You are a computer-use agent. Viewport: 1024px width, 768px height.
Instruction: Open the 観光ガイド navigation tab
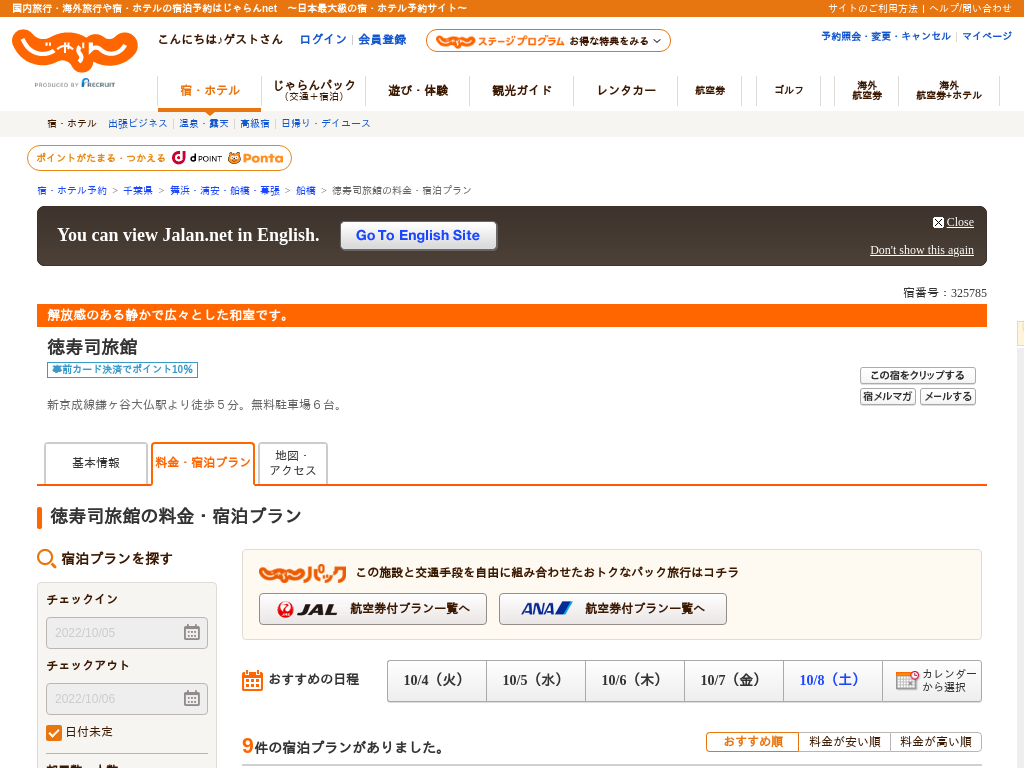(522, 90)
